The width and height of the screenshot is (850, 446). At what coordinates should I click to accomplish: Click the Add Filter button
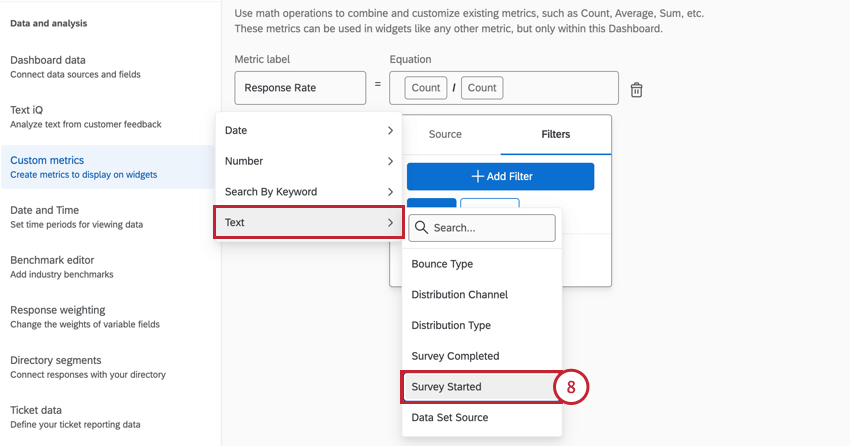500,176
